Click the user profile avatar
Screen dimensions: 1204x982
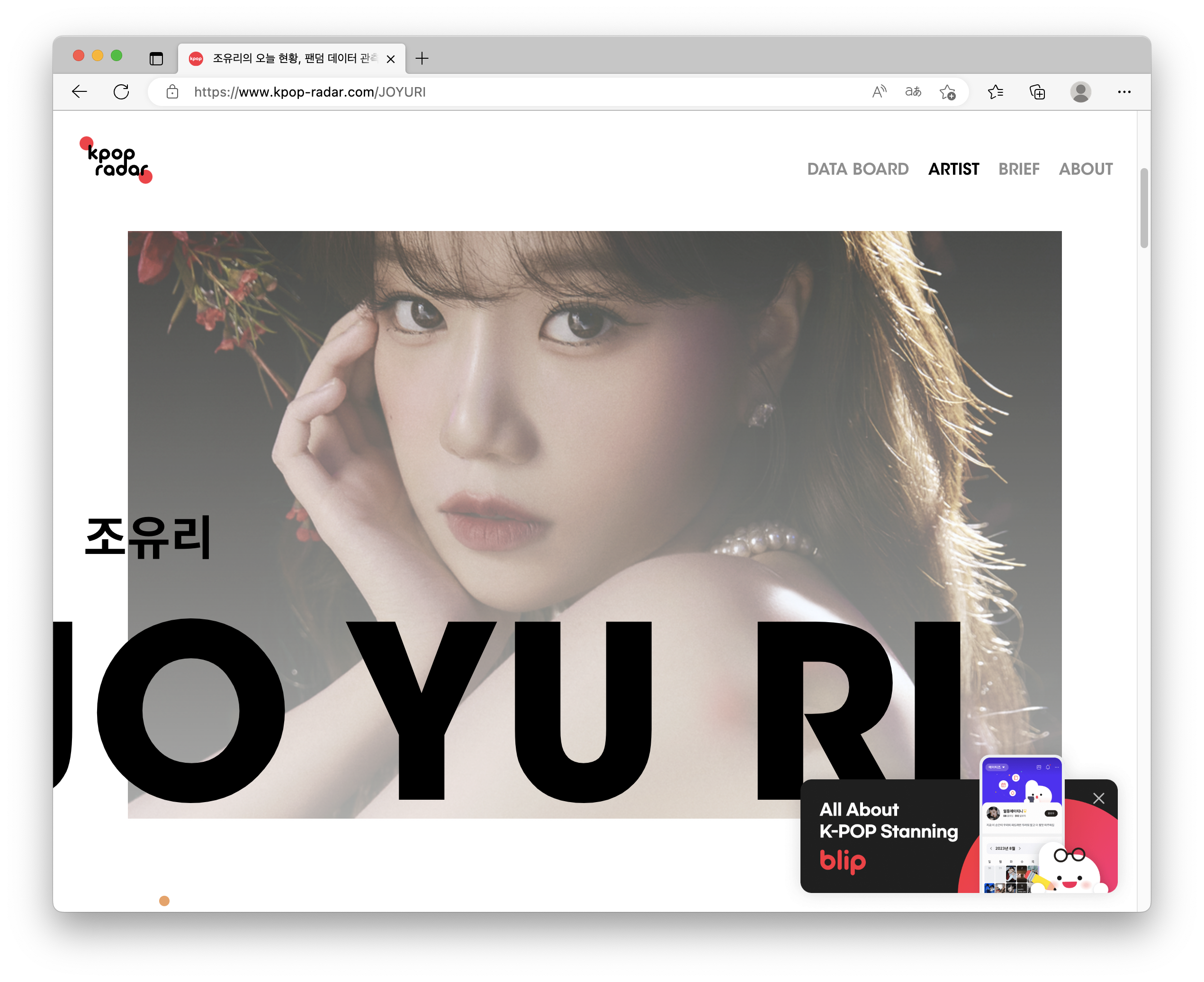tap(1080, 92)
